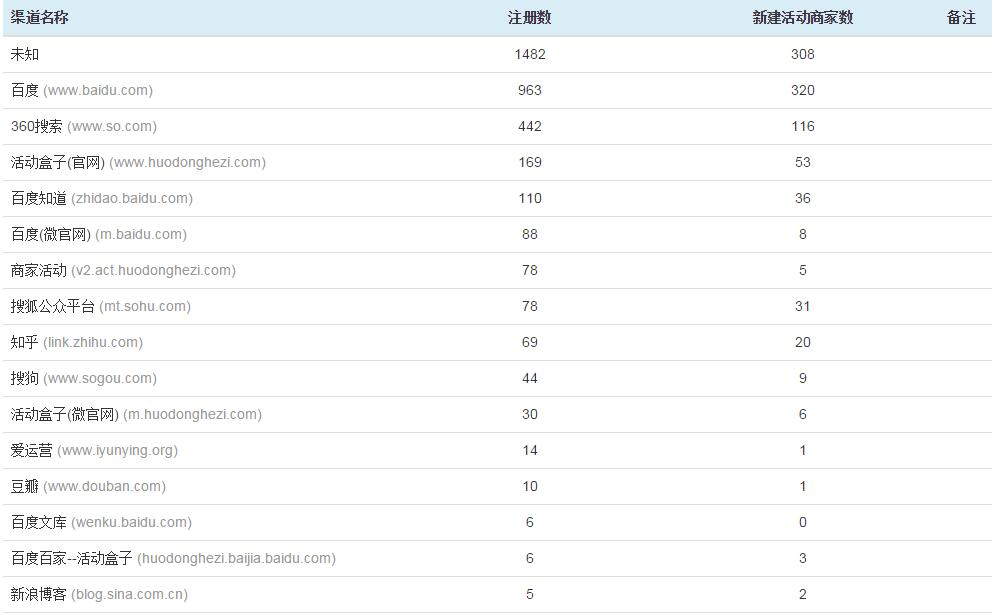Select the 活动盒子(微官网) channel row
Screen dimensions: 992x614
point(497,415)
